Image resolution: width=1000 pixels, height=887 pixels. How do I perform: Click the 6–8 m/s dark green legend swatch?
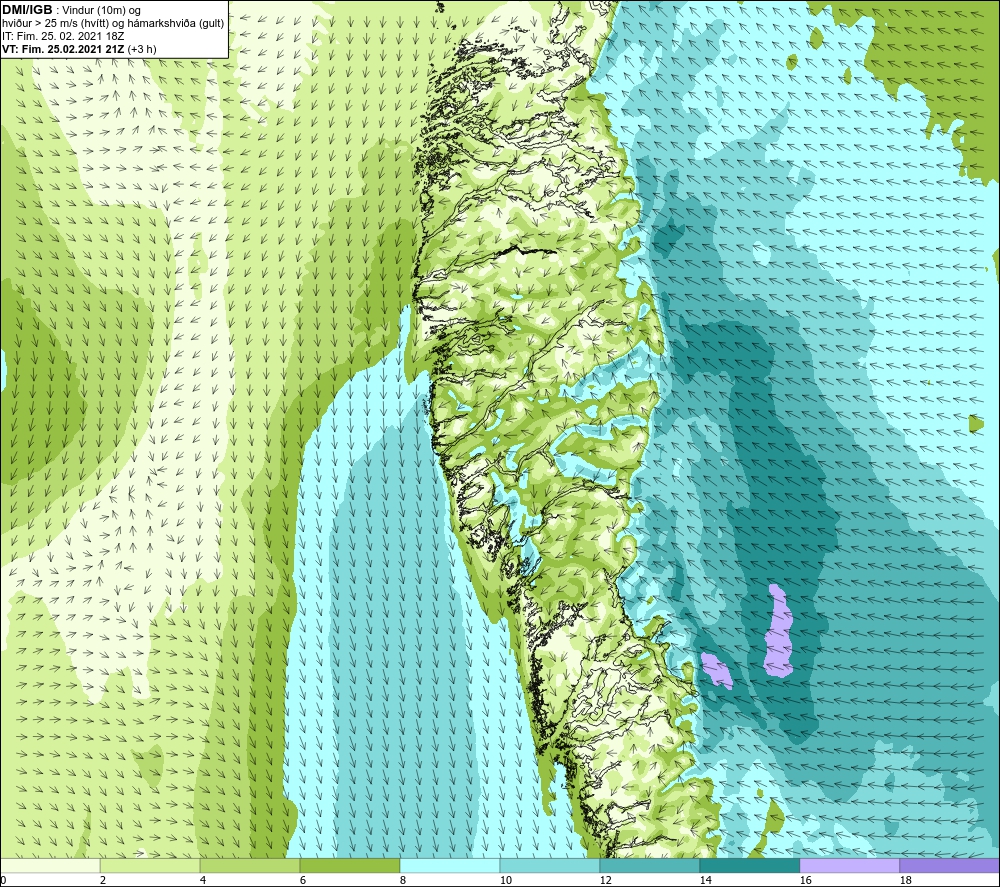pyautogui.click(x=350, y=865)
